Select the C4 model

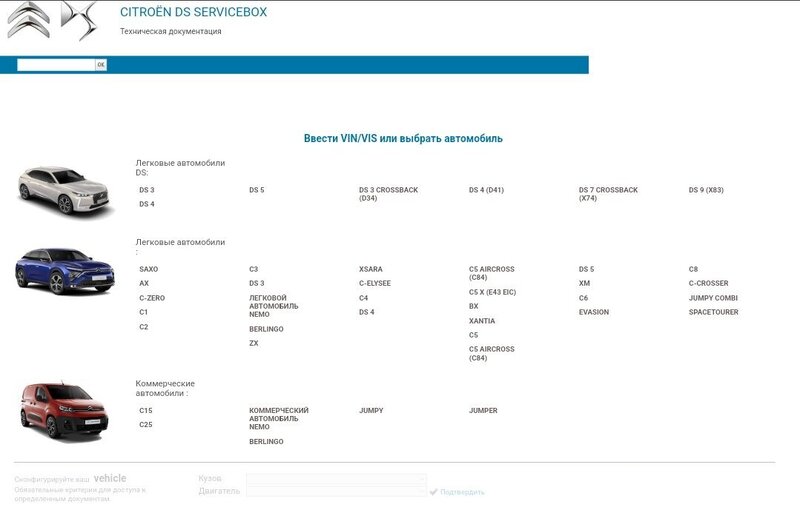(363, 298)
